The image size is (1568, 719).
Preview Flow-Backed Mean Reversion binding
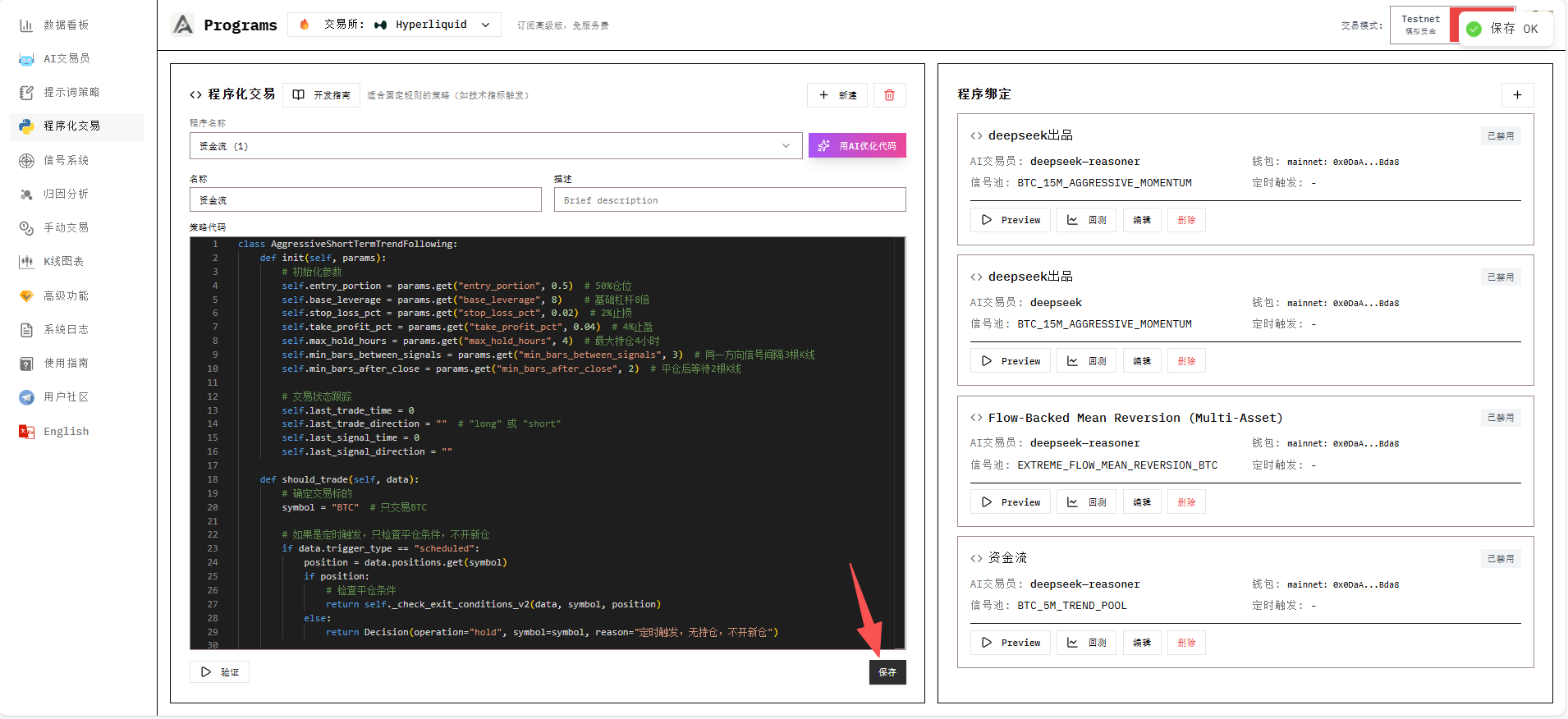click(x=1011, y=502)
